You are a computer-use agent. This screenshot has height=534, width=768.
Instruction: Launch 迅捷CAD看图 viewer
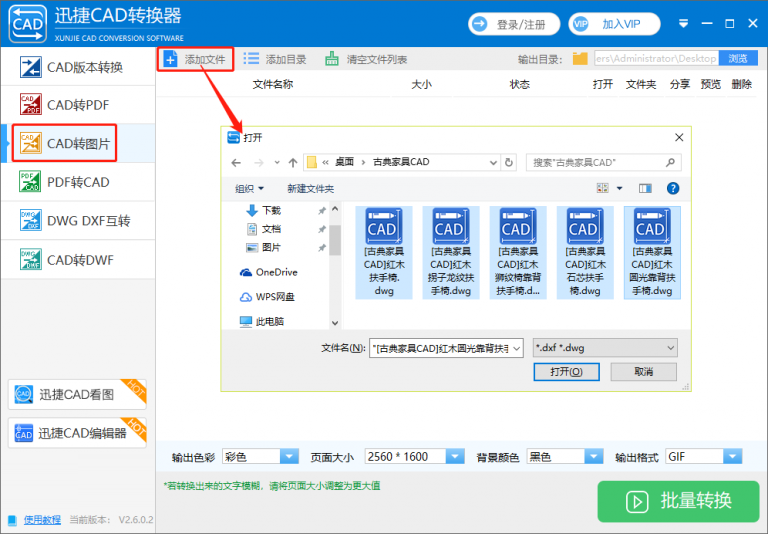(x=77, y=394)
